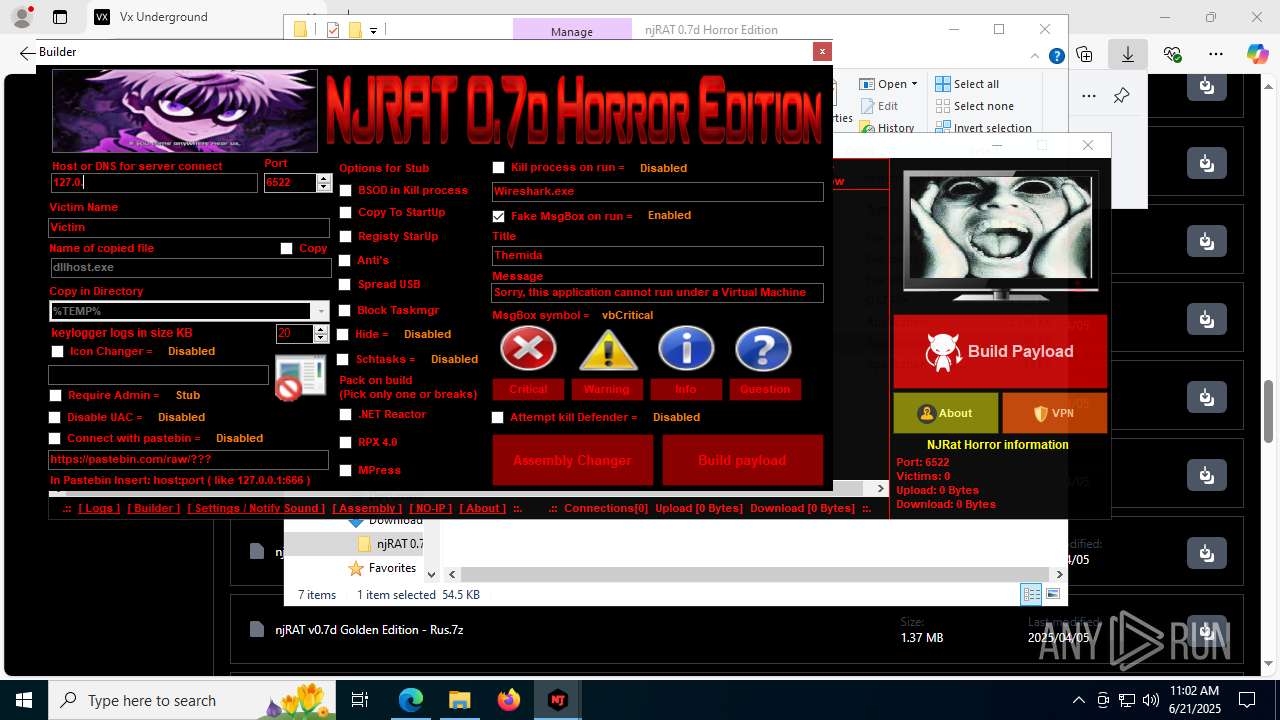Toggle Icon Changer checkbox
The width and height of the screenshot is (1280, 720).
coord(57,352)
